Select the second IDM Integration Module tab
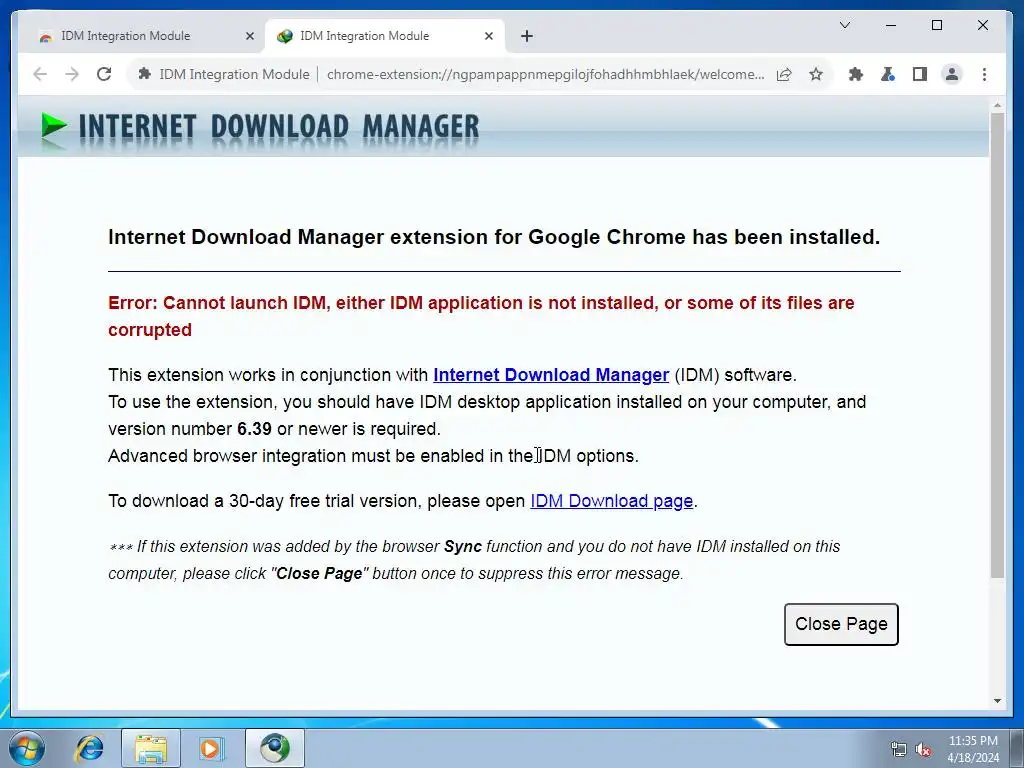Viewport: 1024px width, 768px height. pos(385,37)
